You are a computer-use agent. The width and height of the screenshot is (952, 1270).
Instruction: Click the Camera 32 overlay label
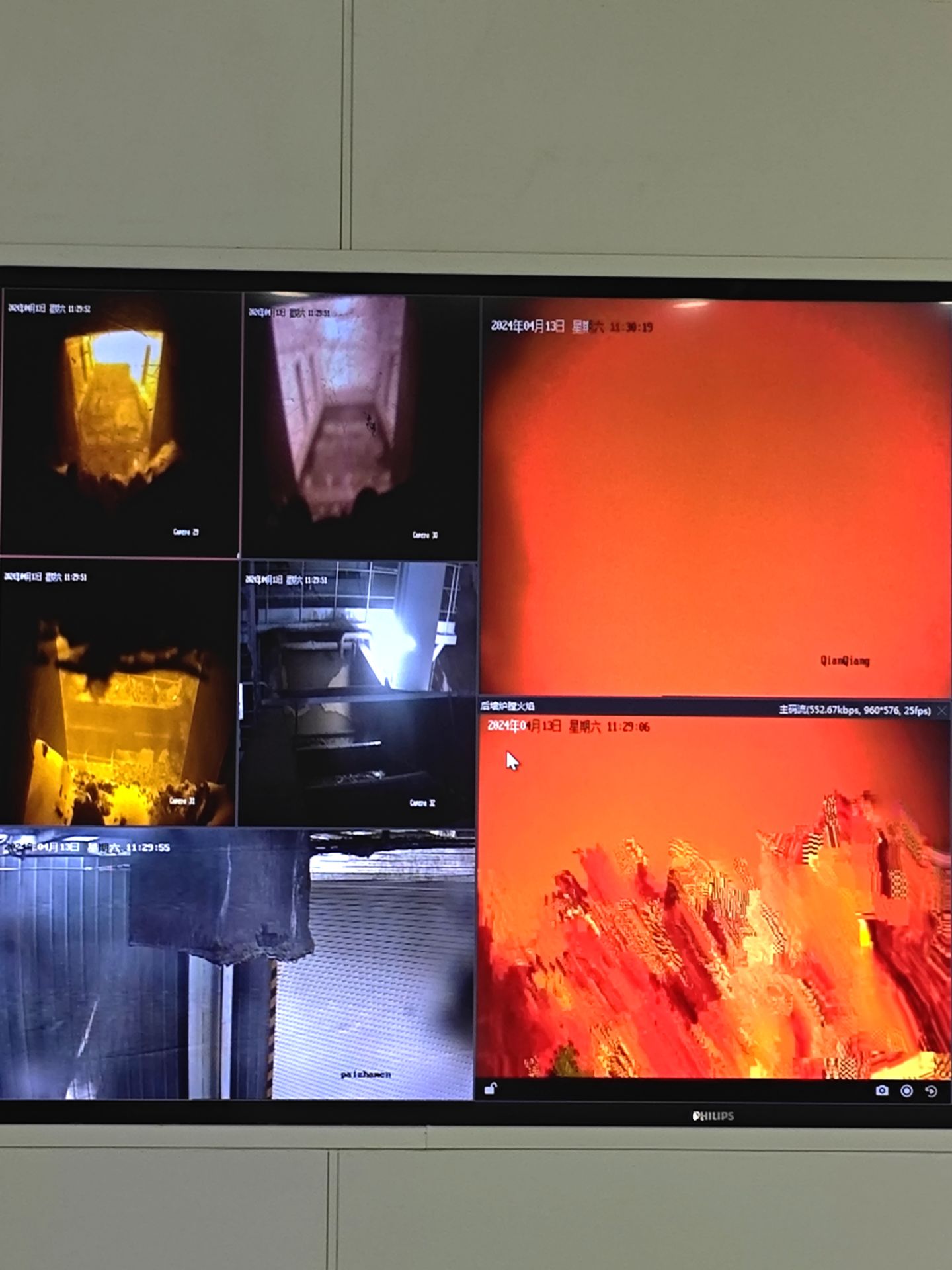point(422,803)
